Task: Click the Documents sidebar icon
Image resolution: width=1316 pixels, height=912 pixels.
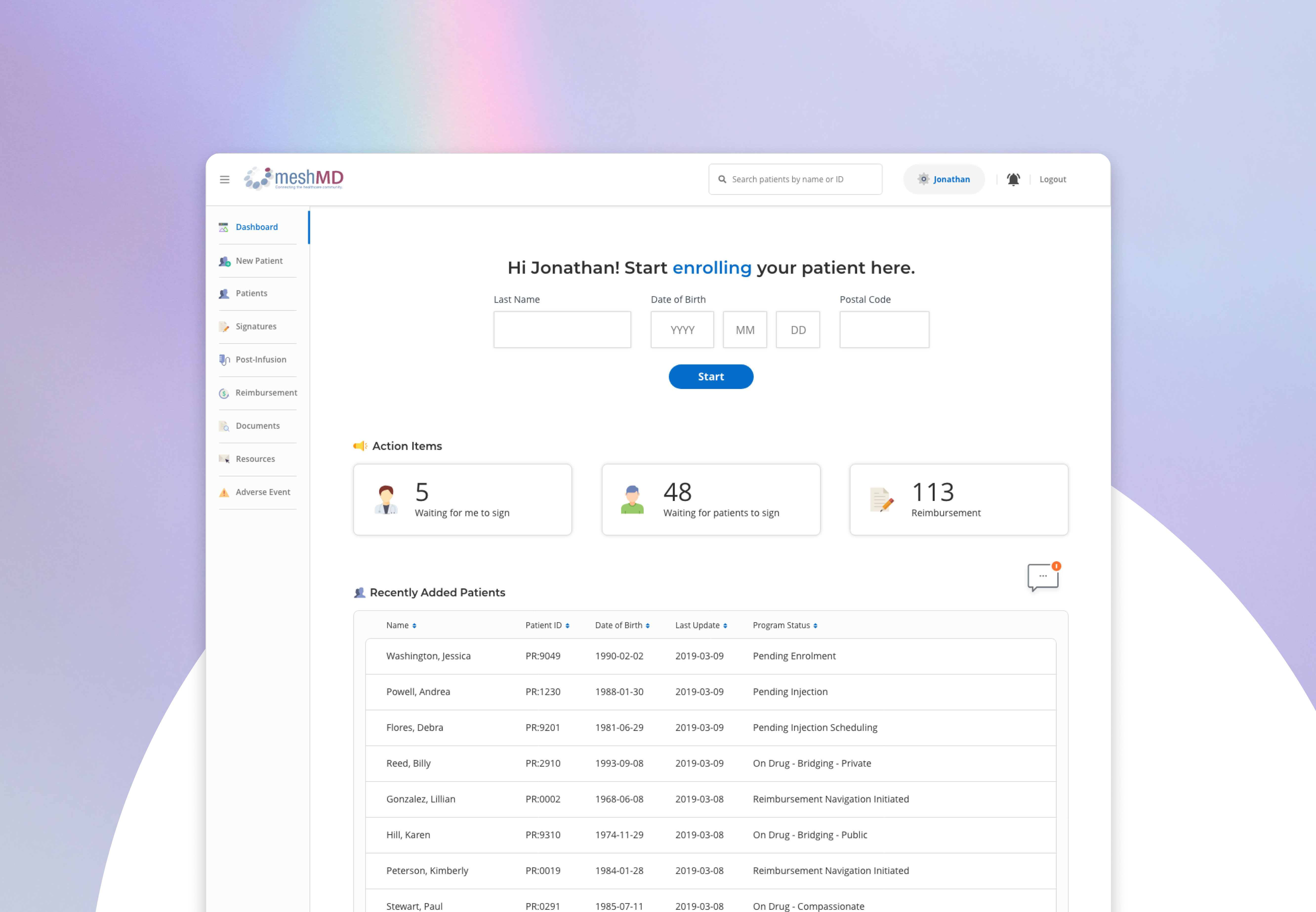Action: (224, 426)
